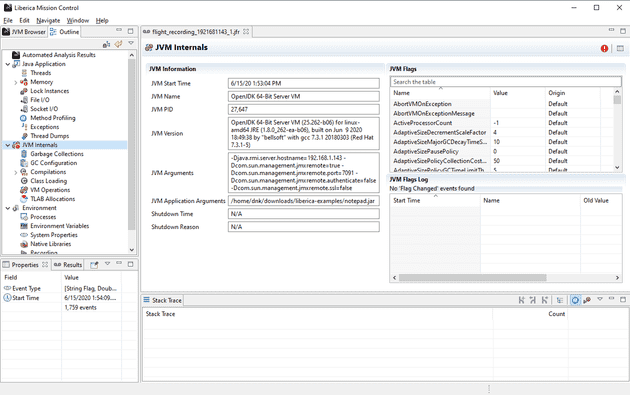Open the VM Operations page
The width and height of the screenshot is (630, 395).
click(50, 190)
